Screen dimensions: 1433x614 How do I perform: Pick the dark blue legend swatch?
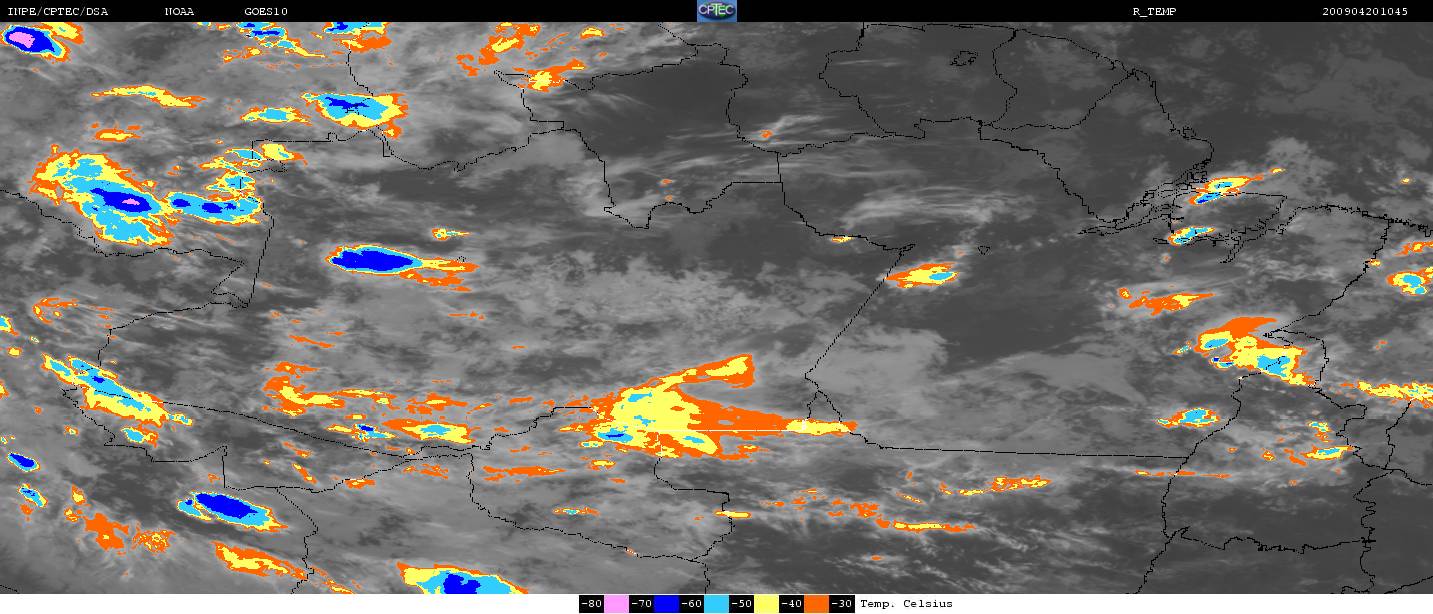tap(666, 604)
